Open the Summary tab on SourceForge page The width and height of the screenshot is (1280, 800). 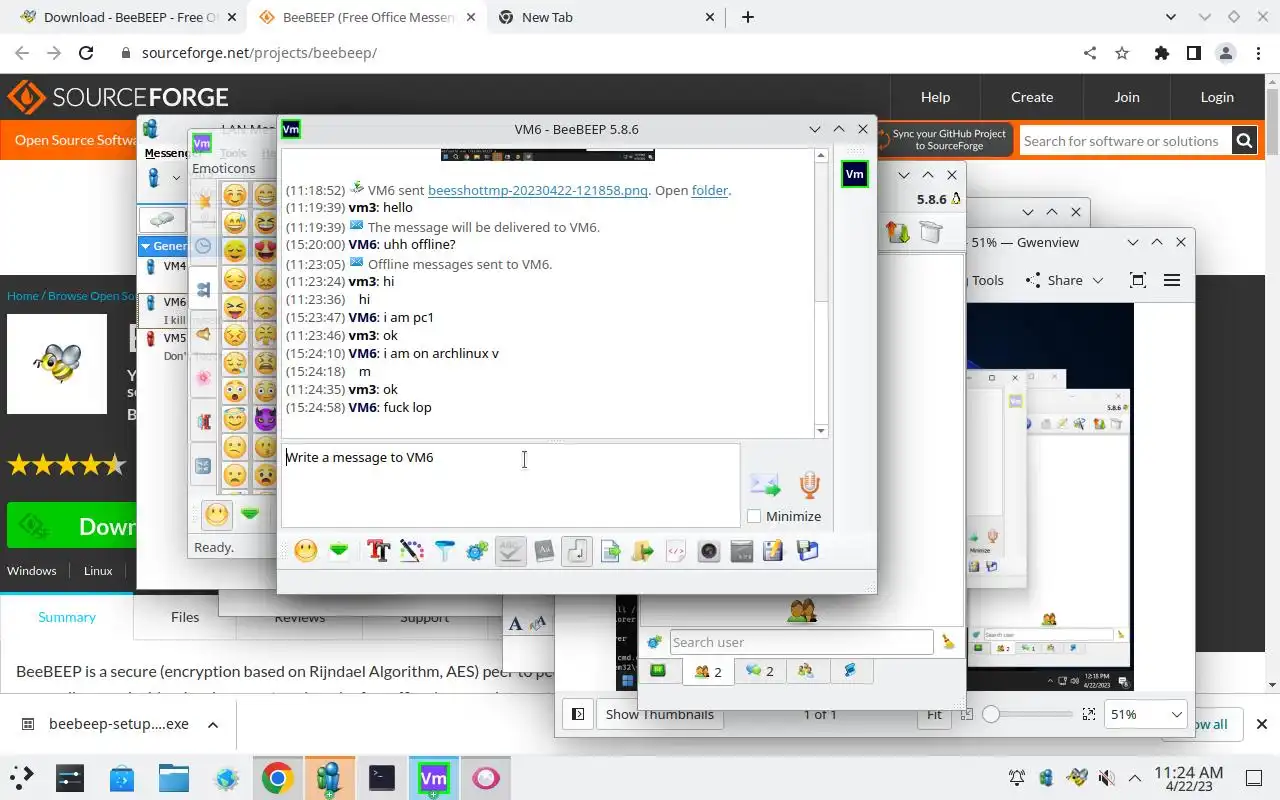pos(67,617)
